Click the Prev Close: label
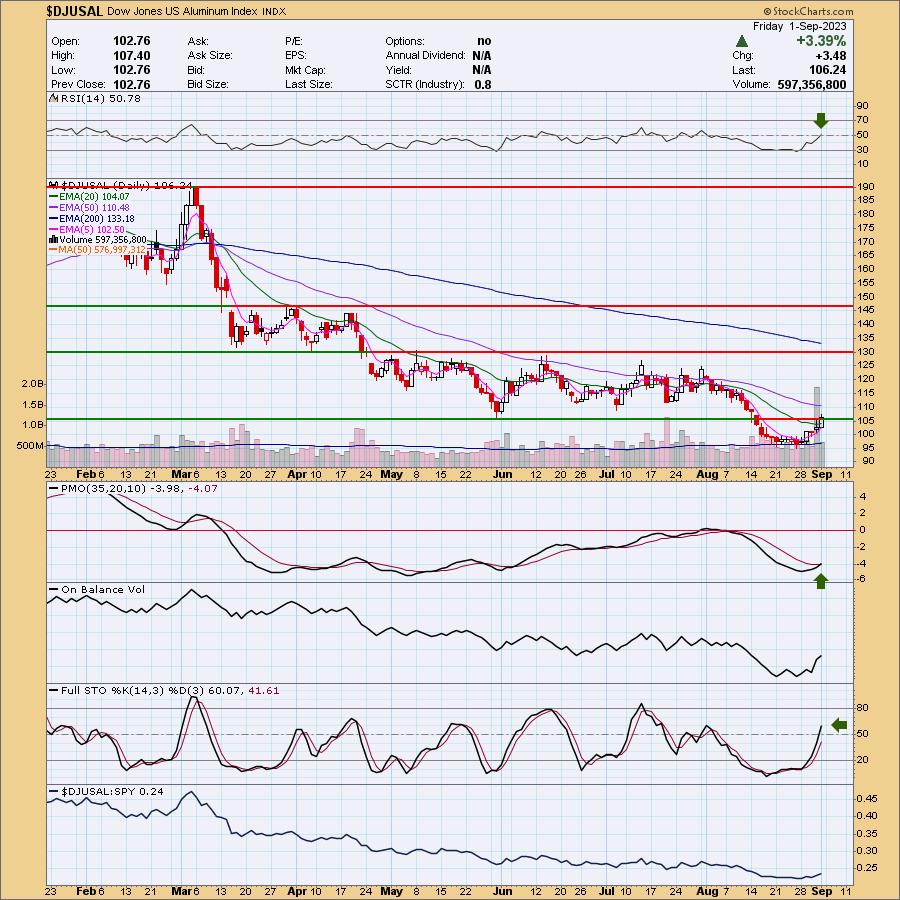 click(x=76, y=84)
